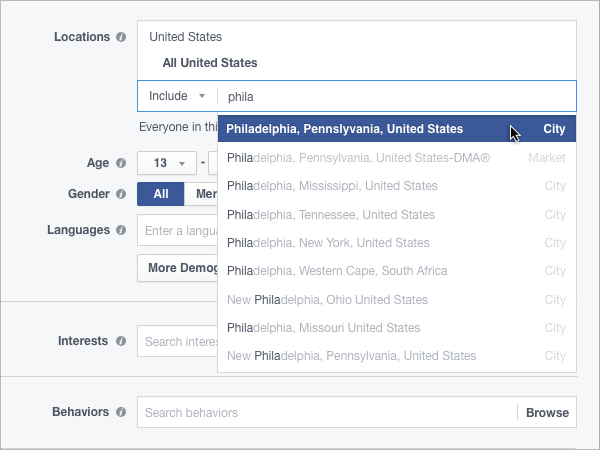Image resolution: width=600 pixels, height=450 pixels.
Task: Expand More Demographics button
Action: pyautogui.click(x=178, y=268)
